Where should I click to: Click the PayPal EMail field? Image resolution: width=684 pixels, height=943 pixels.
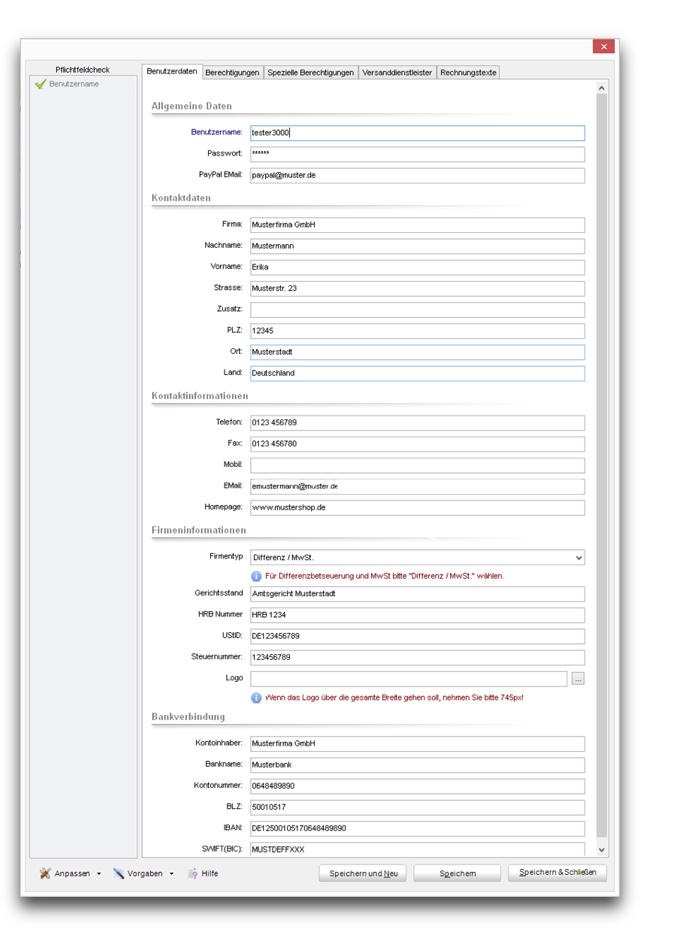[x=417, y=176]
